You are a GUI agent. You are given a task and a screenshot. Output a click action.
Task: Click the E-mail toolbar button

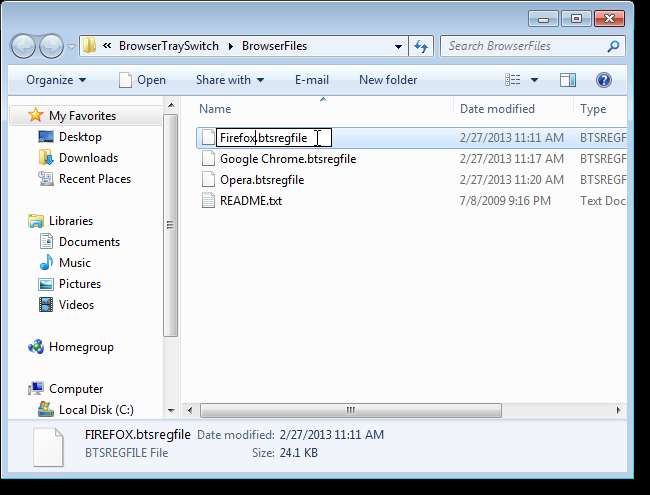tap(312, 80)
